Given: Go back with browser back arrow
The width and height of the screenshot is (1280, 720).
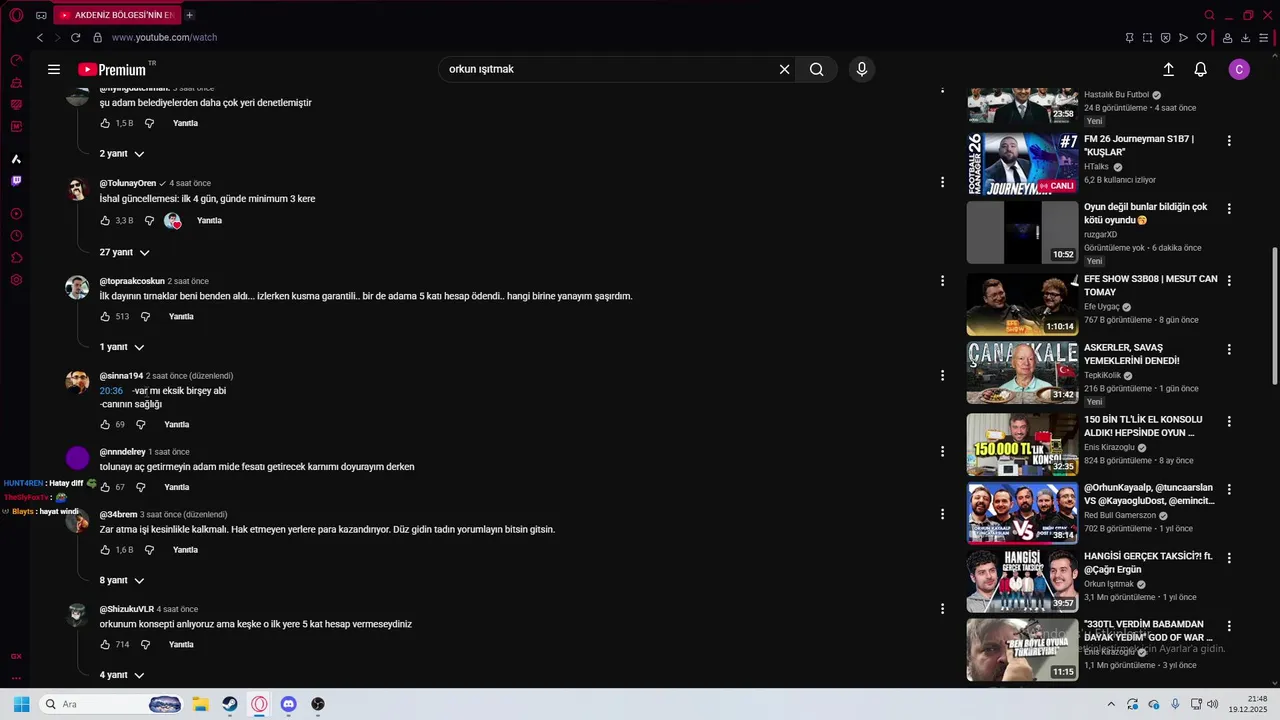Looking at the screenshot, I should pos(40,37).
